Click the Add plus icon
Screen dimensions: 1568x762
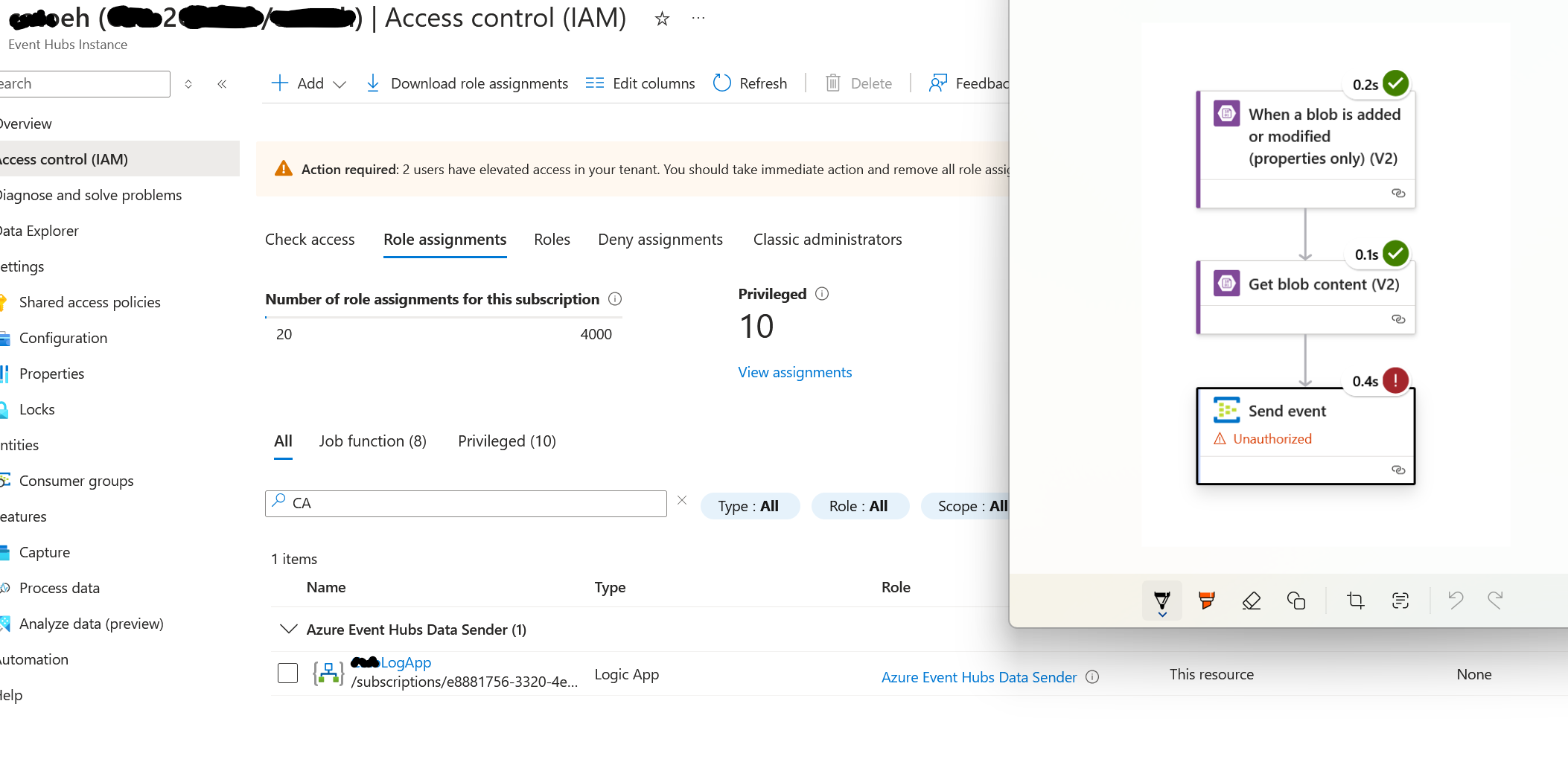pyautogui.click(x=280, y=83)
